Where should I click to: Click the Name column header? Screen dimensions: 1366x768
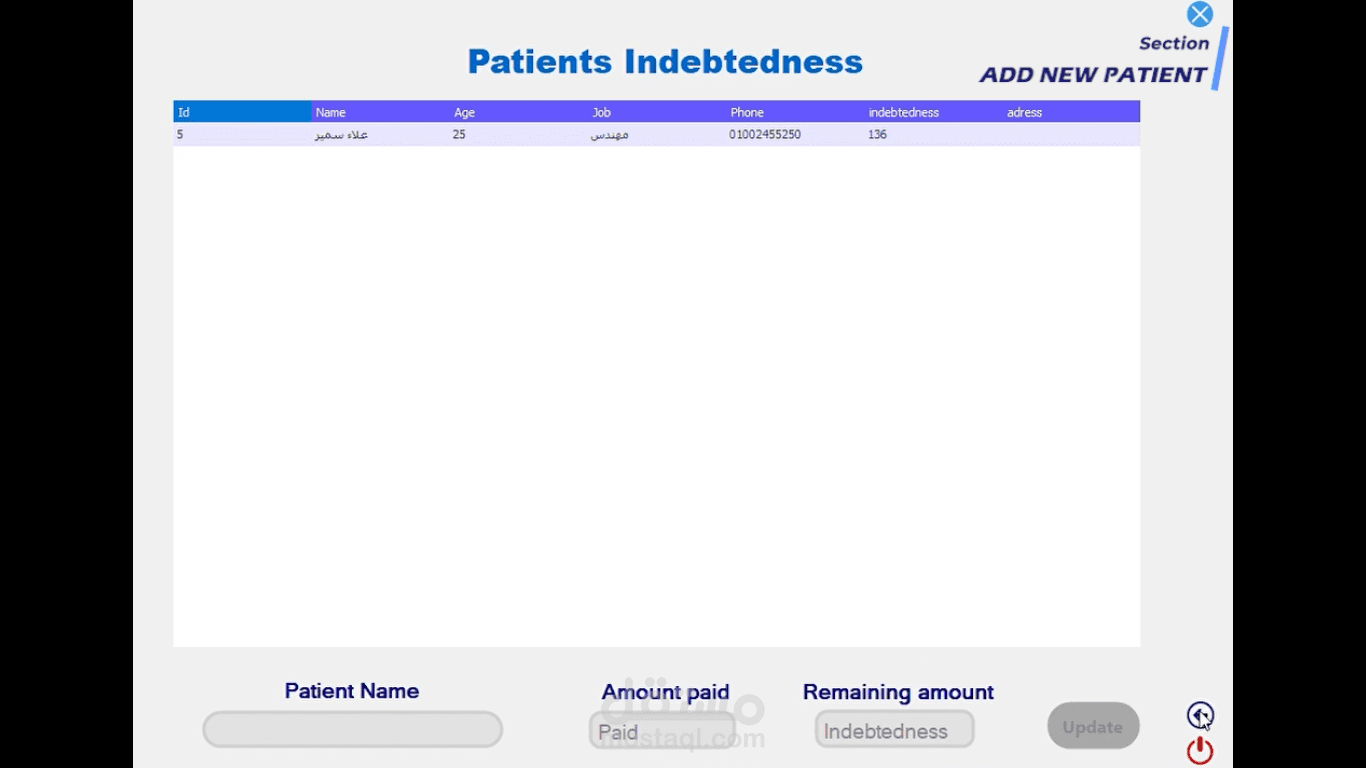pyautogui.click(x=380, y=112)
